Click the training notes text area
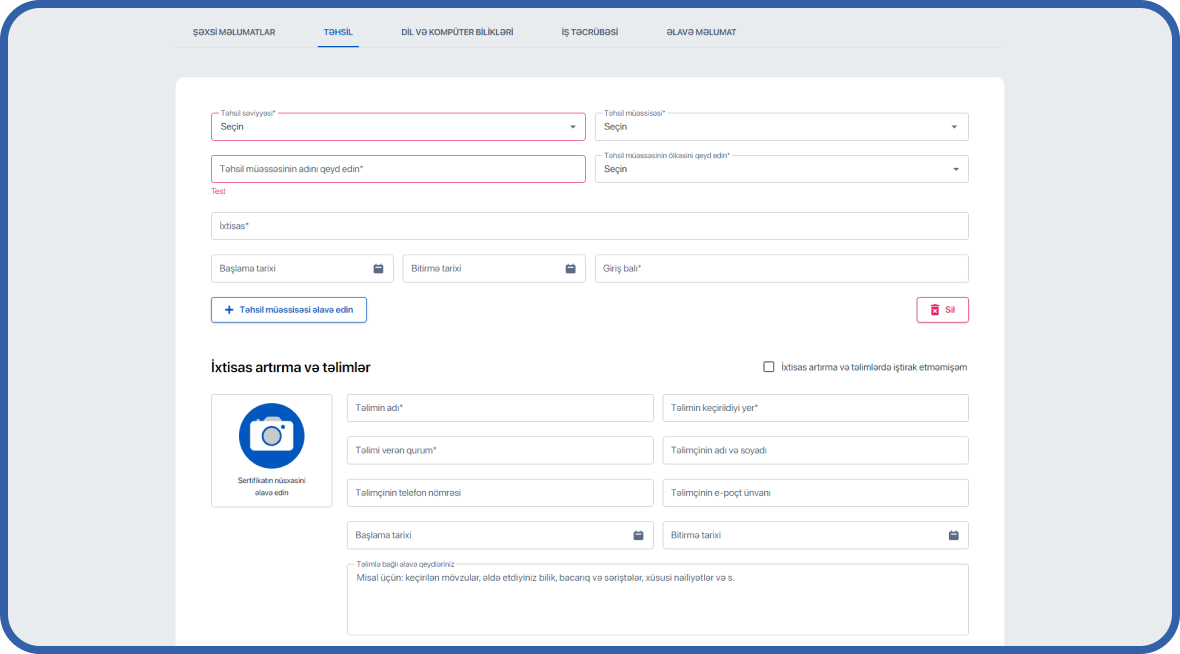This screenshot has width=1180, height=654. 657,604
